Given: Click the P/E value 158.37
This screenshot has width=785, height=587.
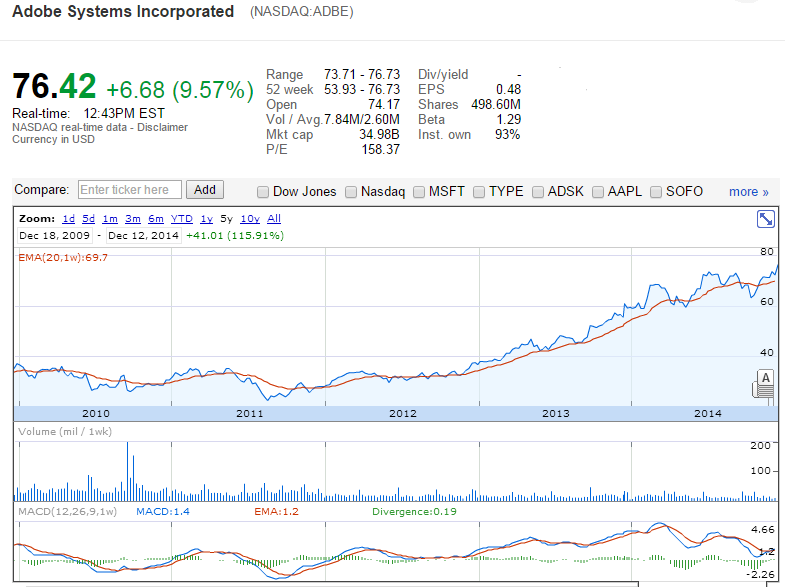Looking at the screenshot, I should point(380,150).
